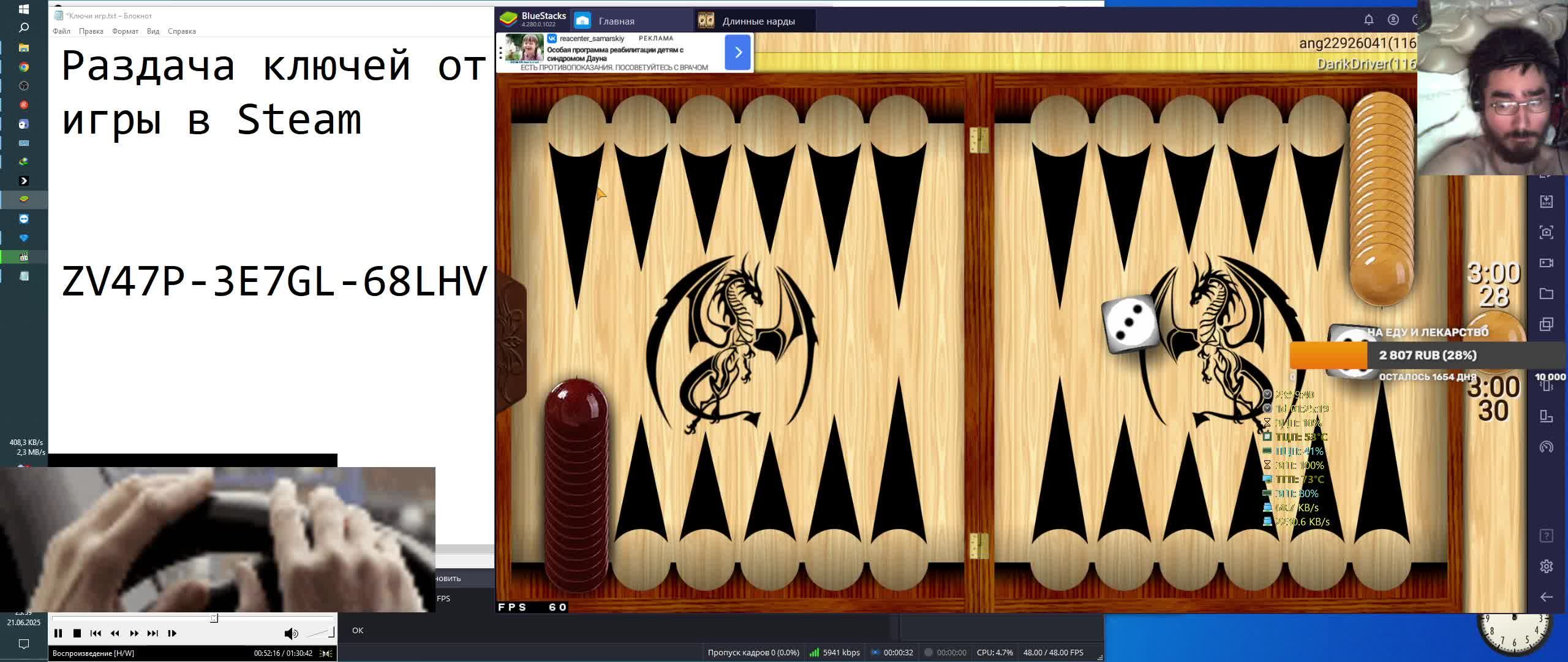Click the blue ad arrow button
This screenshot has height=662, width=1568.
coord(737,52)
